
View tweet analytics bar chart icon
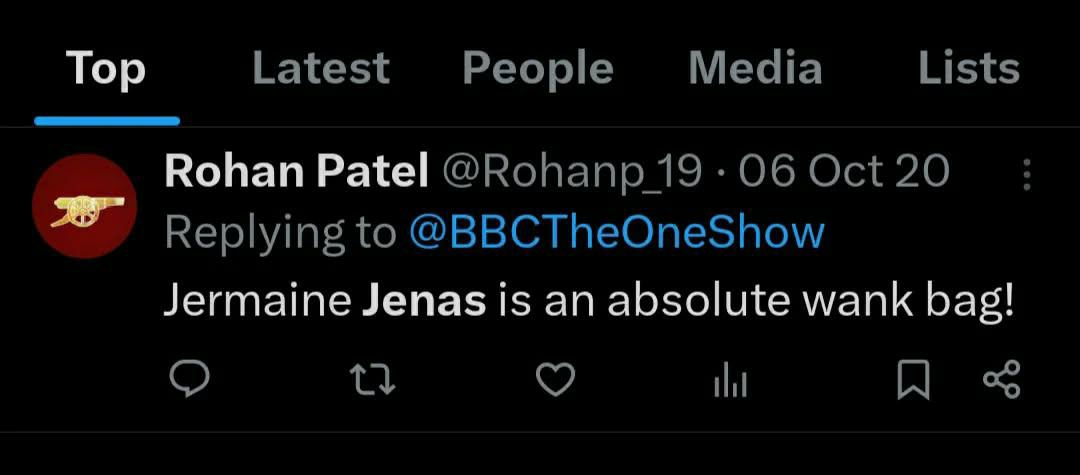coord(730,381)
